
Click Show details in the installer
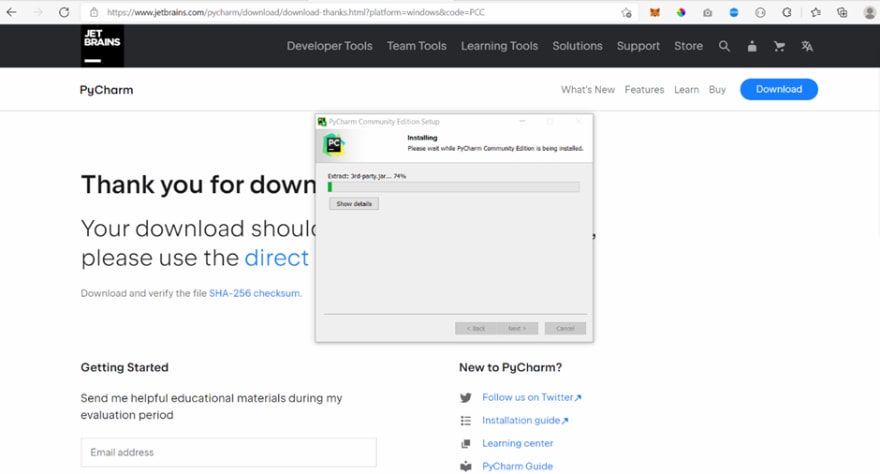point(354,204)
